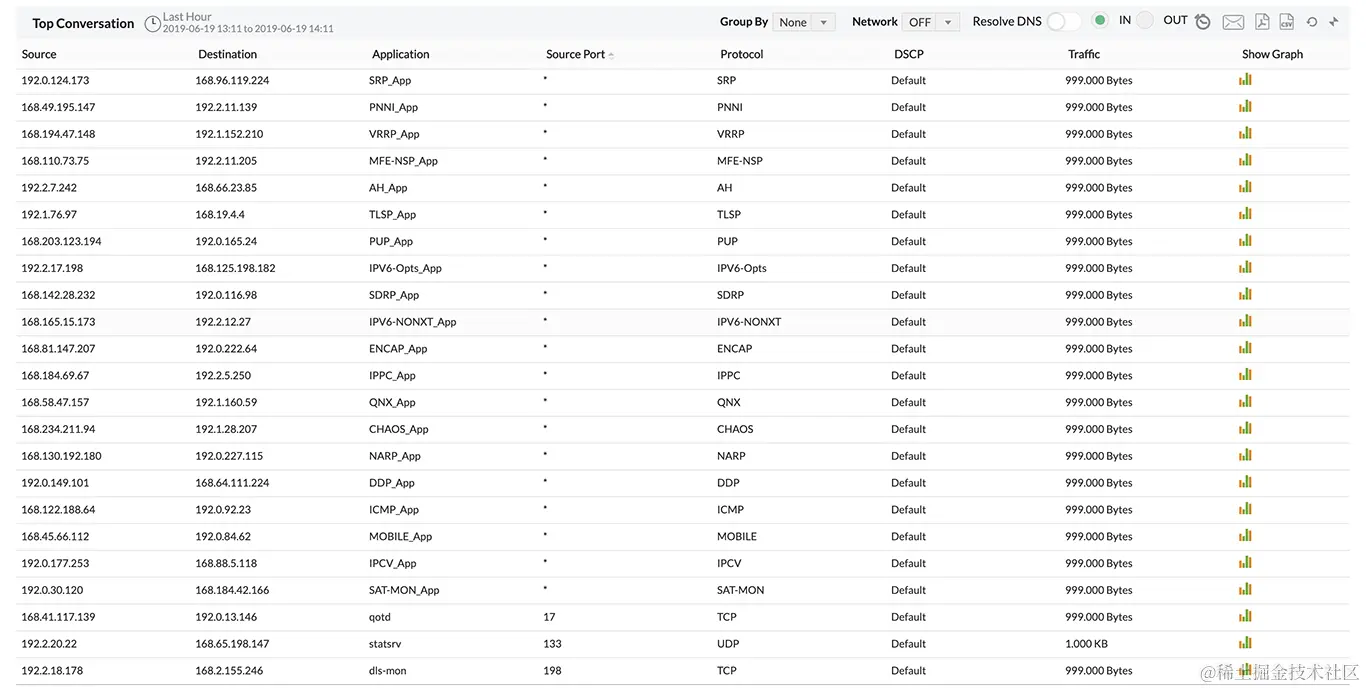Open the Network OFF dropdown
Screen dimensions: 1366x689
coord(933,21)
